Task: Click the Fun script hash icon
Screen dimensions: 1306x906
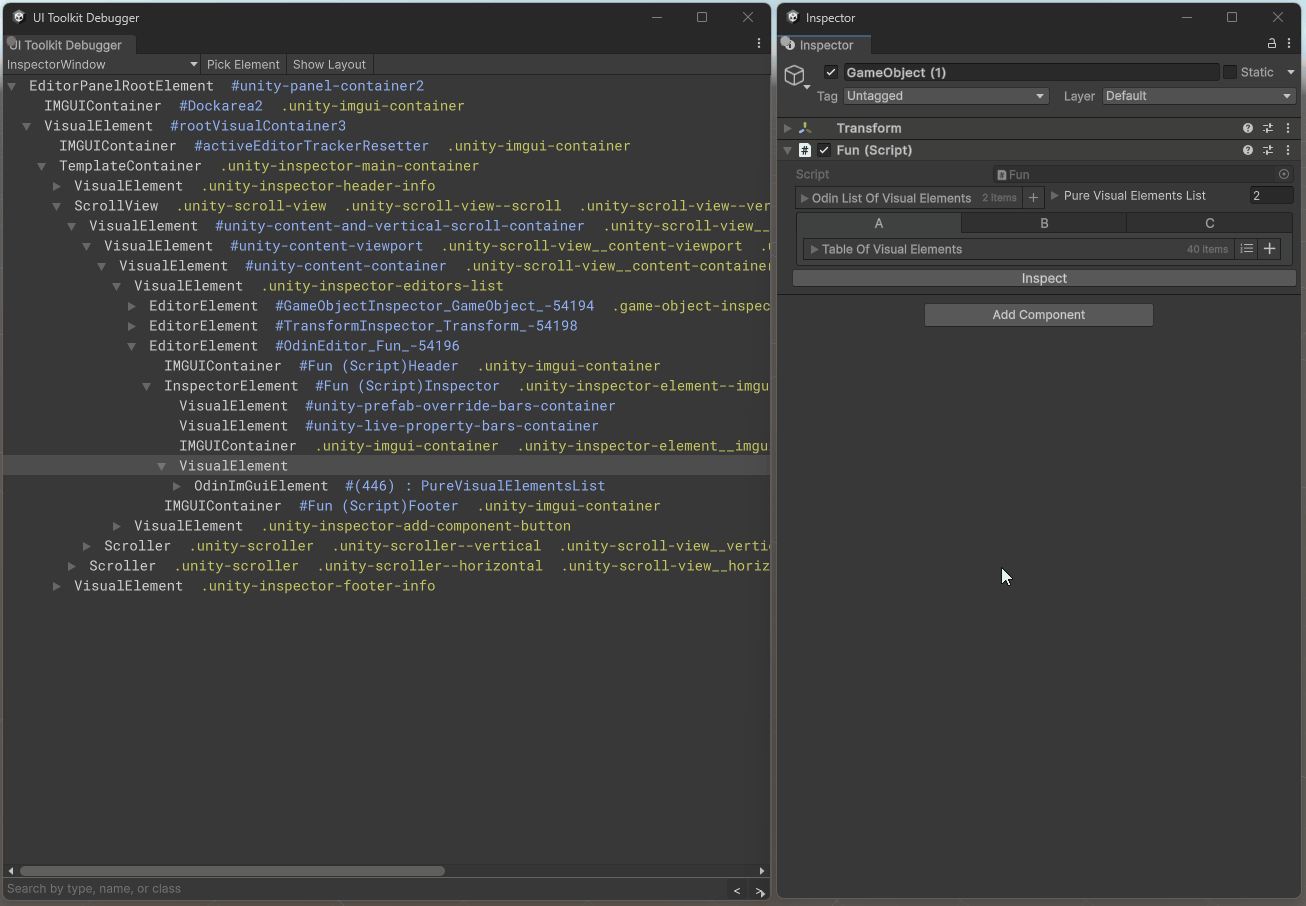Action: point(804,150)
